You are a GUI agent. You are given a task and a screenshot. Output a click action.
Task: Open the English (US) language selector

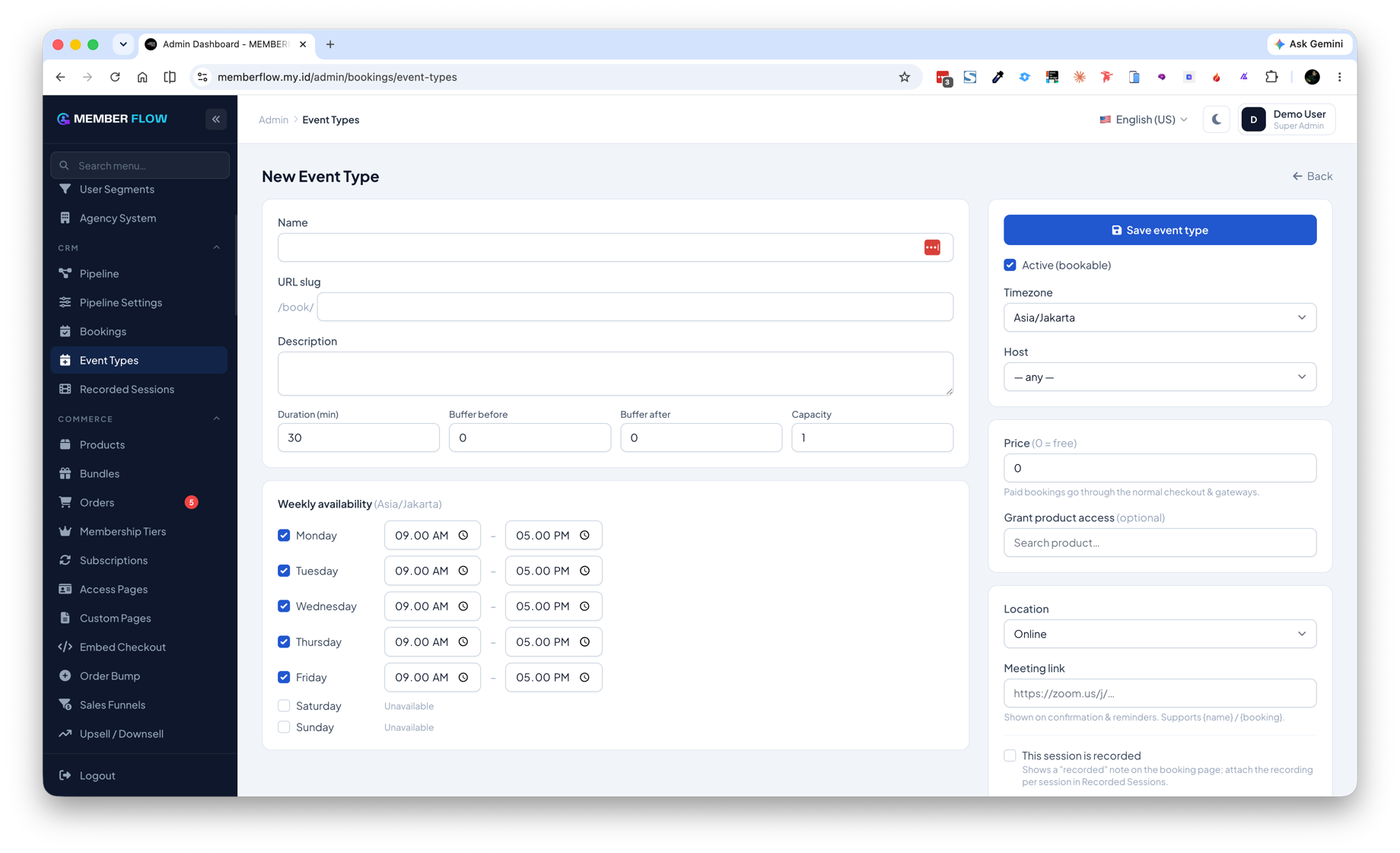point(1143,119)
